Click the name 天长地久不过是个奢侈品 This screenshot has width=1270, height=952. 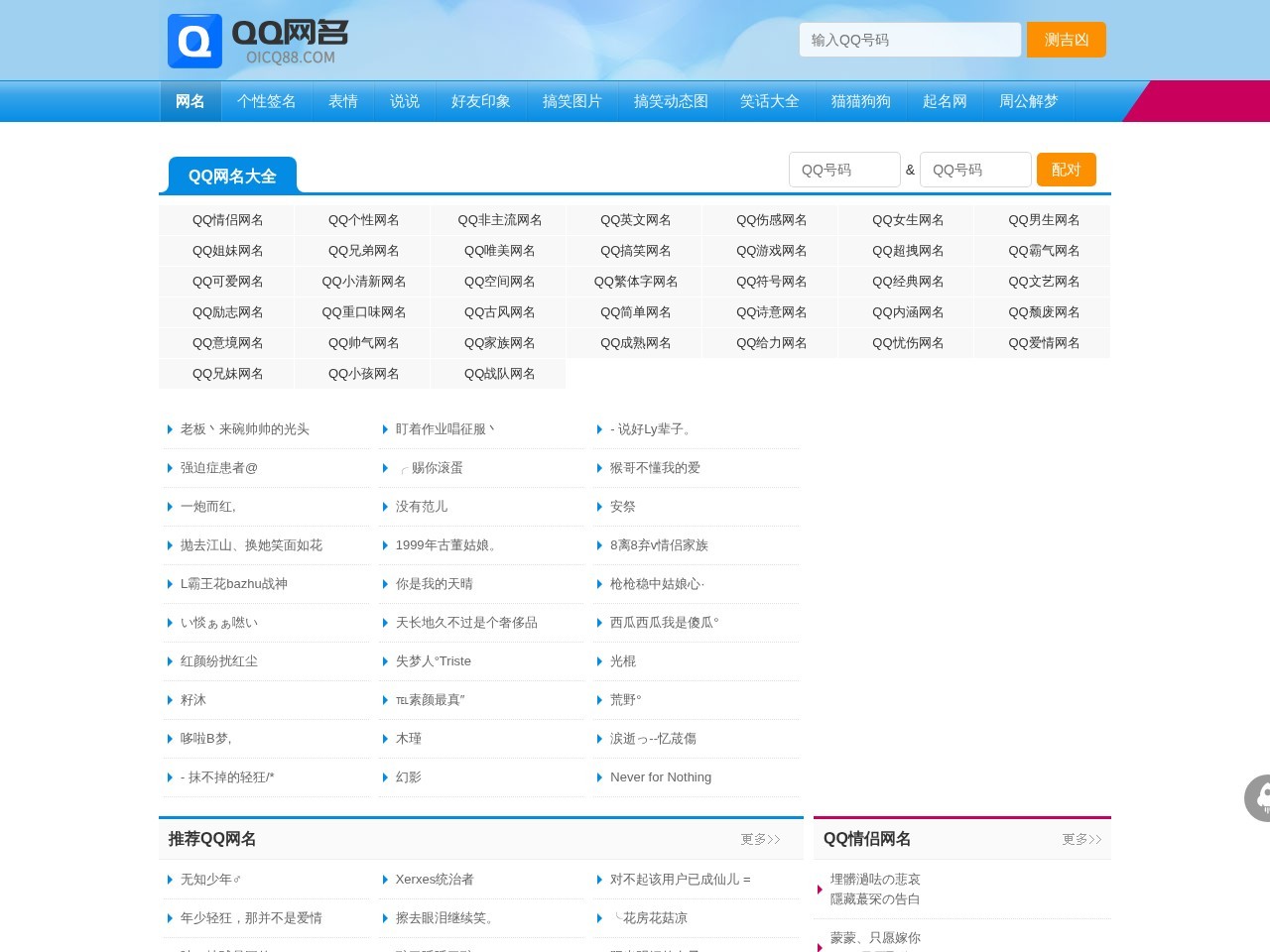(x=466, y=623)
